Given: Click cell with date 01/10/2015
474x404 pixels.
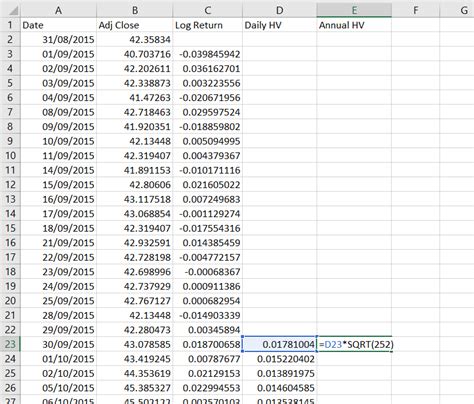Looking at the screenshot, I should click(58, 358).
